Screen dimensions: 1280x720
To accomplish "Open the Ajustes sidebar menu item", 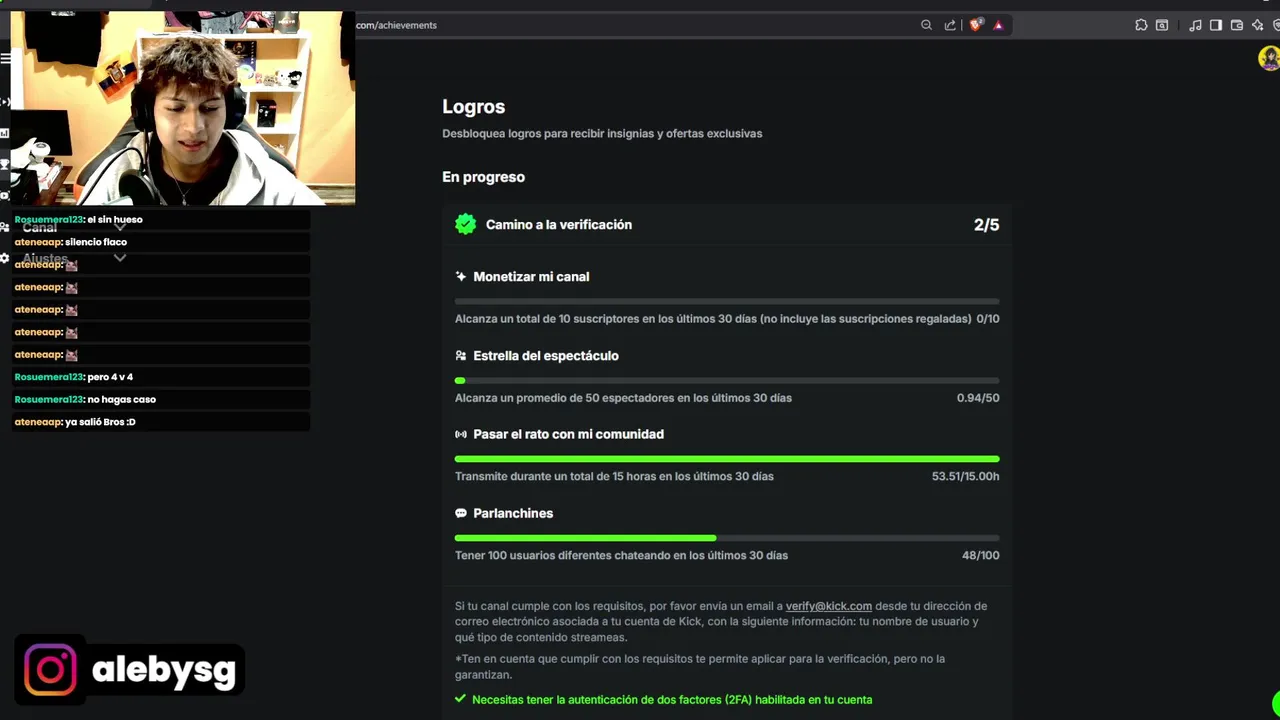I will 45,259.
